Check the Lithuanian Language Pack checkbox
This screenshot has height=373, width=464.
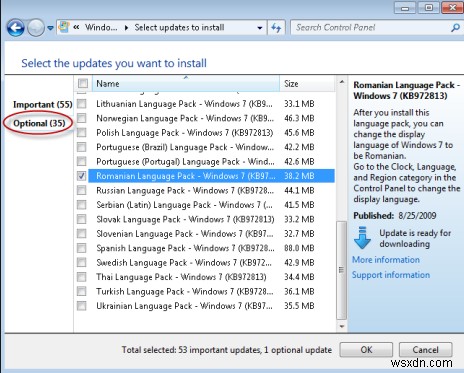click(x=81, y=104)
